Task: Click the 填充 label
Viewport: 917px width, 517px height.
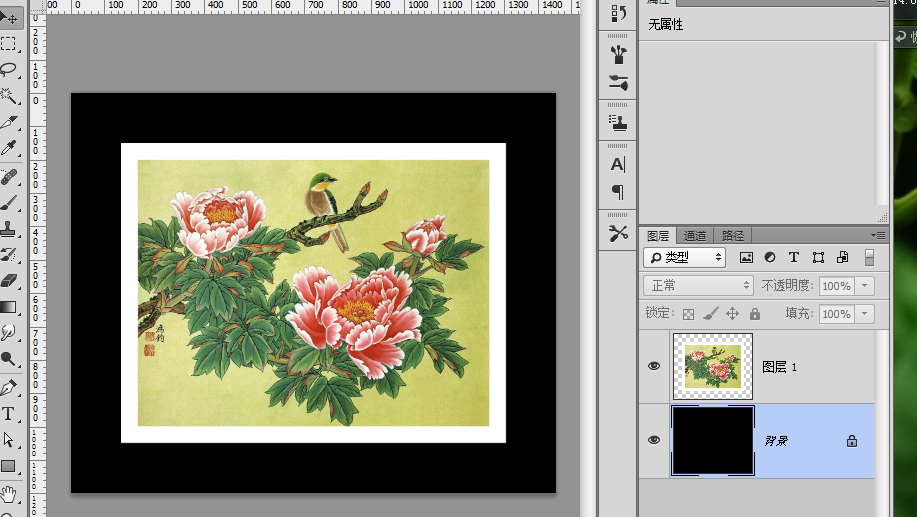Action: tap(799, 313)
